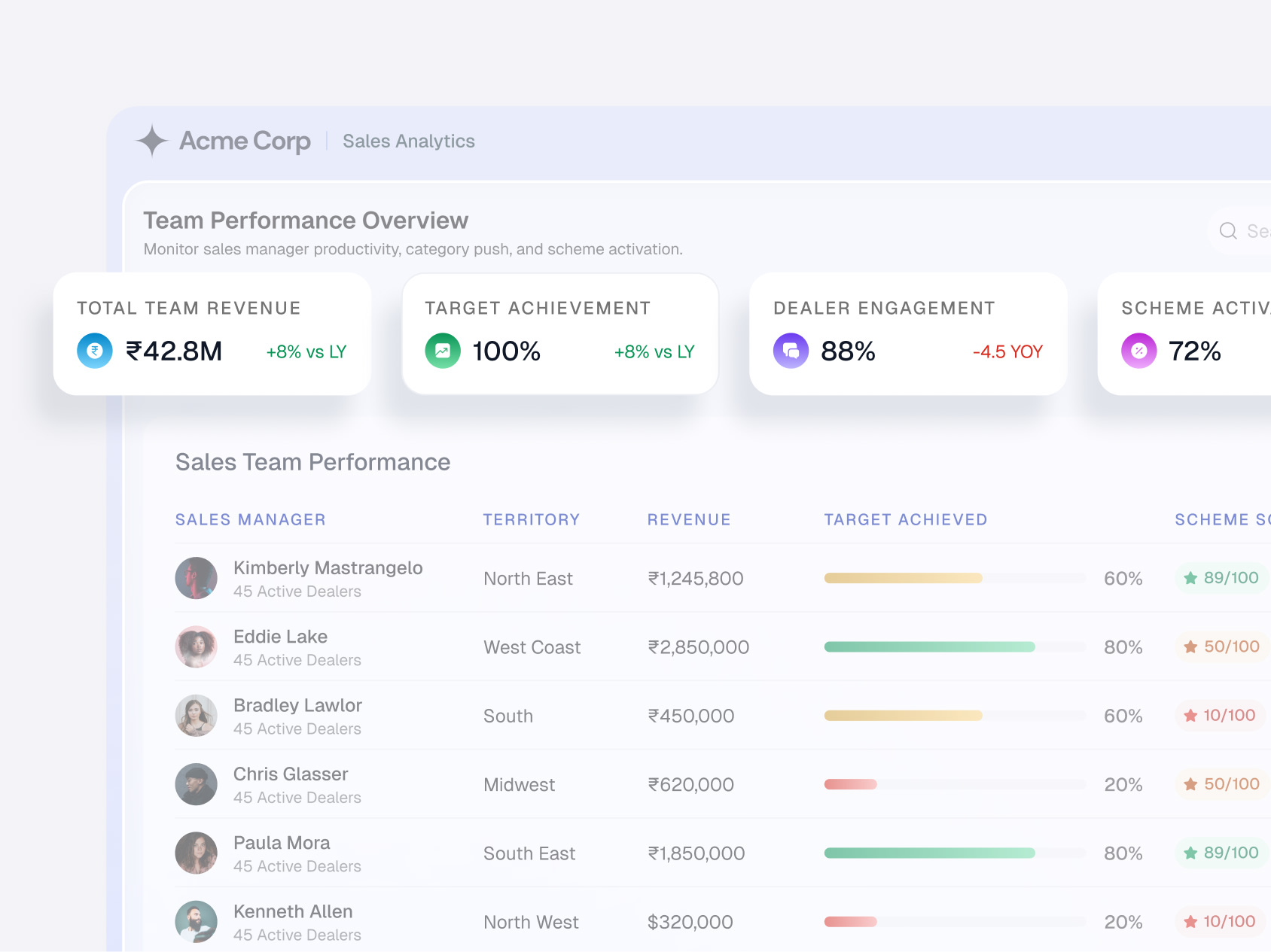Image resolution: width=1271 pixels, height=952 pixels.
Task: Open the Sales Analytics section label
Action: coord(409,141)
